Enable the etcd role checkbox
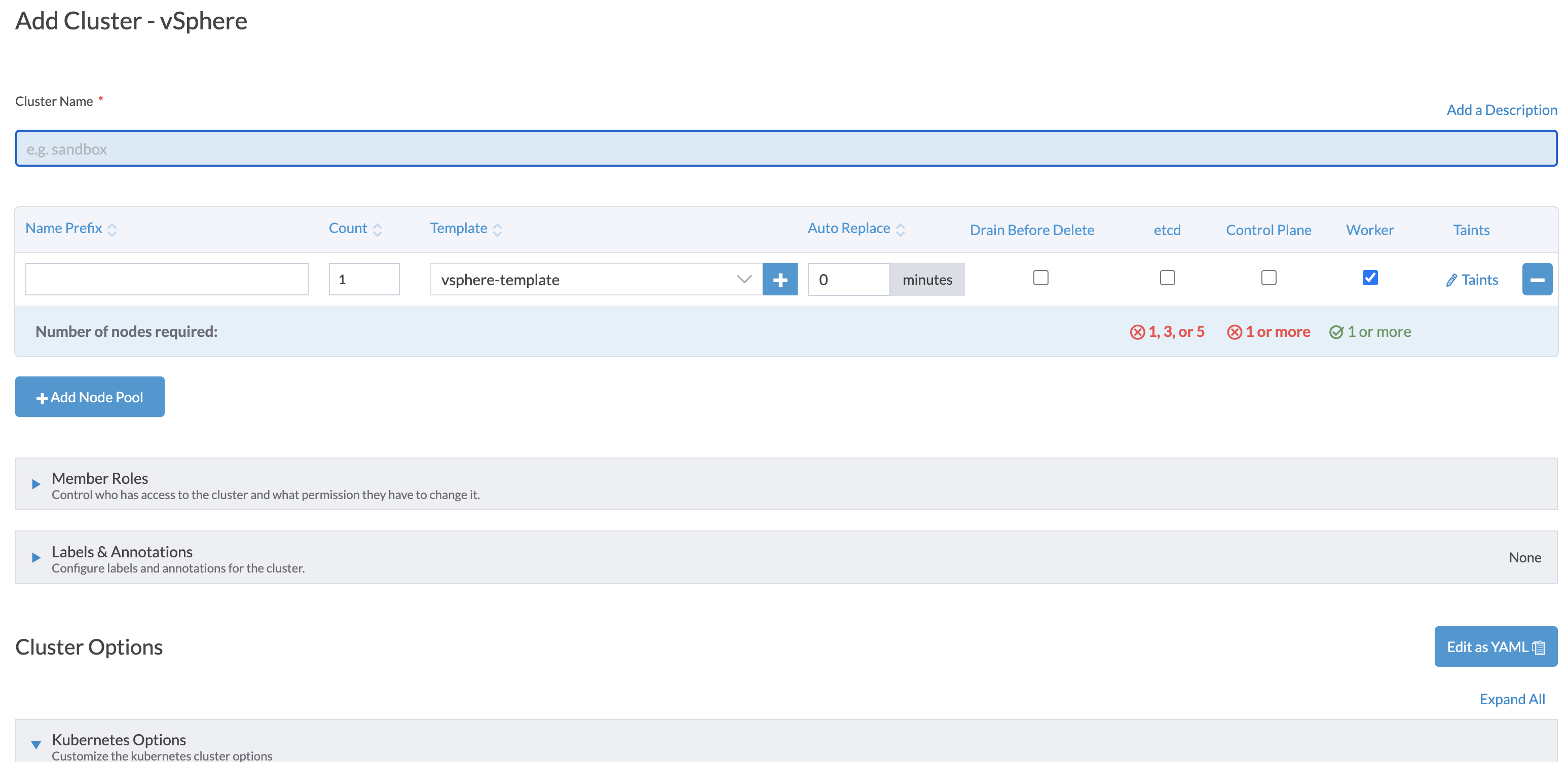1568x762 pixels. coord(1167,278)
